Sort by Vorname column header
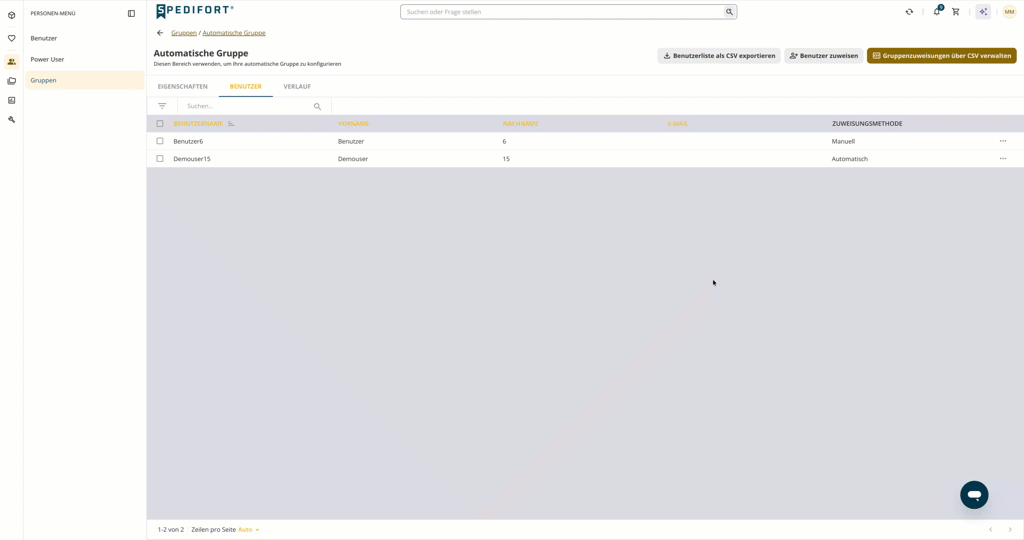Screen dimensions: 1024x540 [x=353, y=123]
